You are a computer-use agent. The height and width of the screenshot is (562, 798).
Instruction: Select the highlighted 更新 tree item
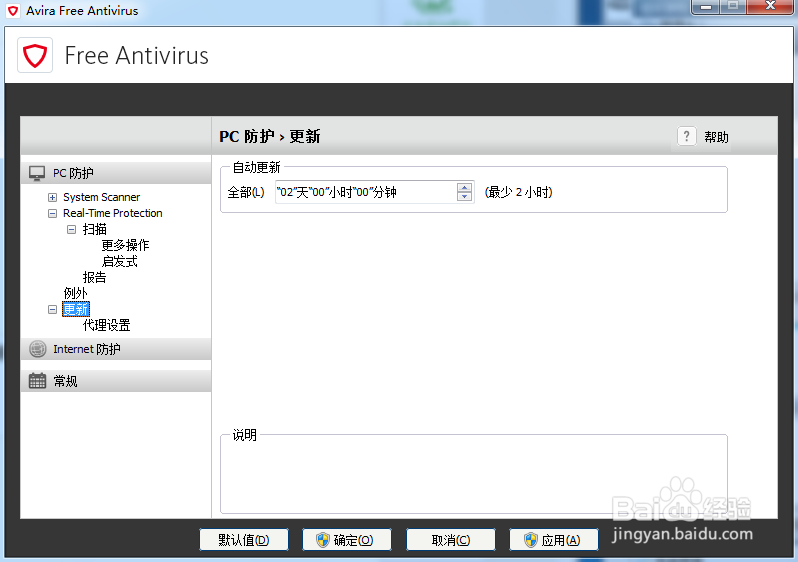76,309
